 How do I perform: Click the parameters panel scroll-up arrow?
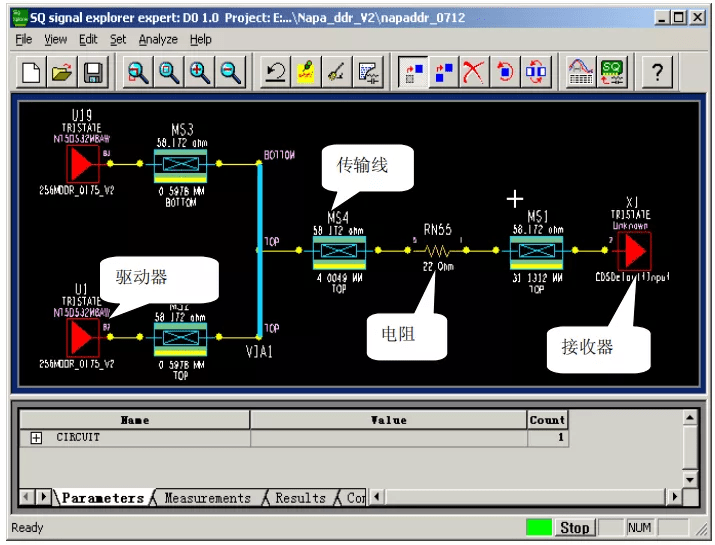pos(690,417)
